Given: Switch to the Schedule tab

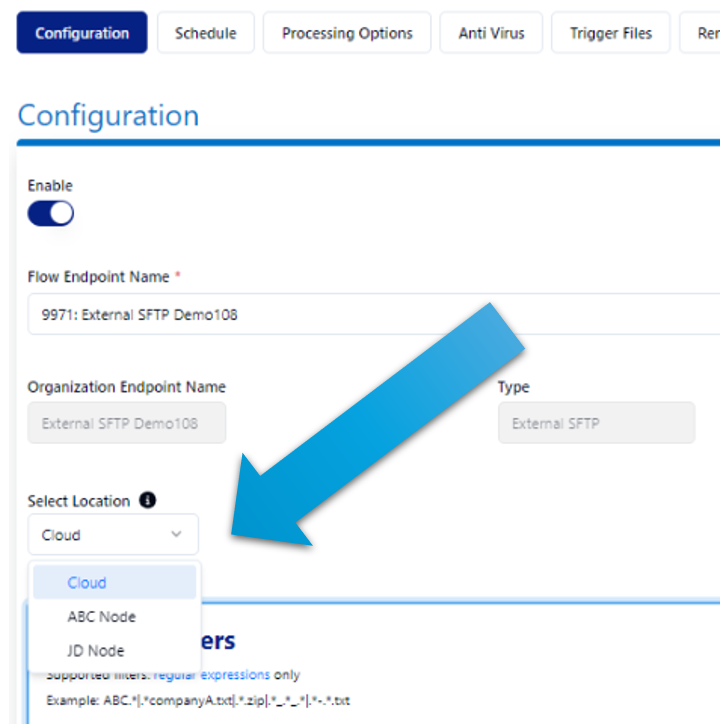Looking at the screenshot, I should tap(206, 33).
